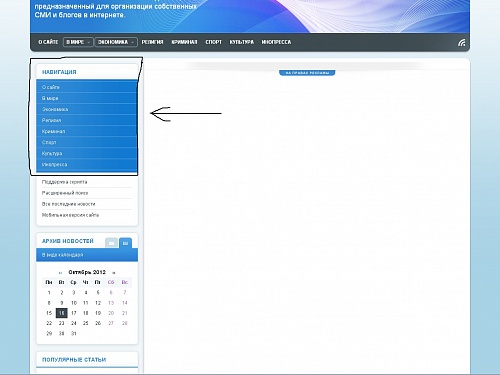
Task: Open ИНОПРЕССА in the top menu bar
Action: pyautogui.click(x=276, y=42)
